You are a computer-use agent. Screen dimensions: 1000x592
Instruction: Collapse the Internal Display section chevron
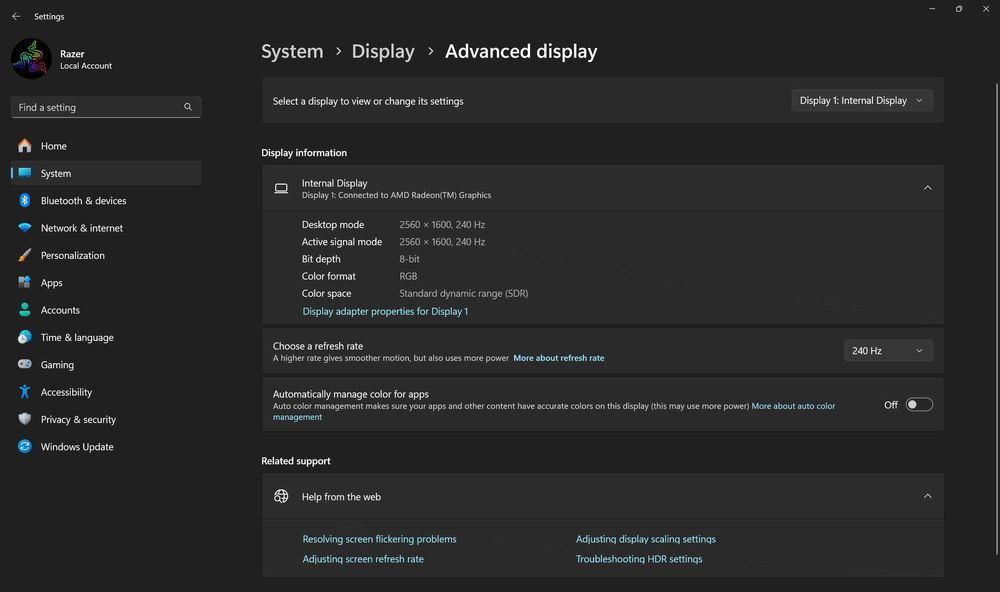(x=927, y=188)
